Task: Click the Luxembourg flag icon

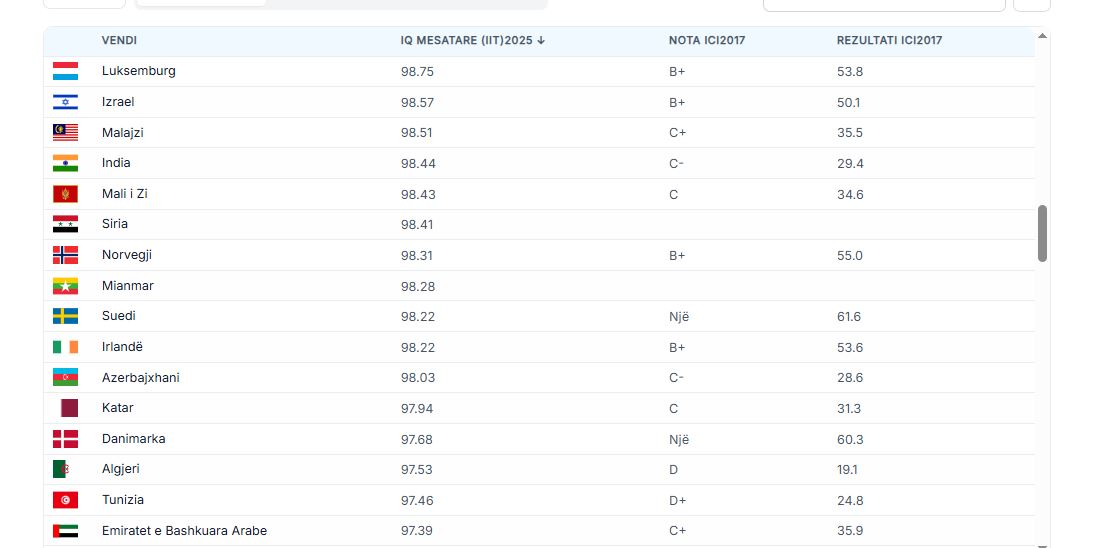Action: click(65, 72)
